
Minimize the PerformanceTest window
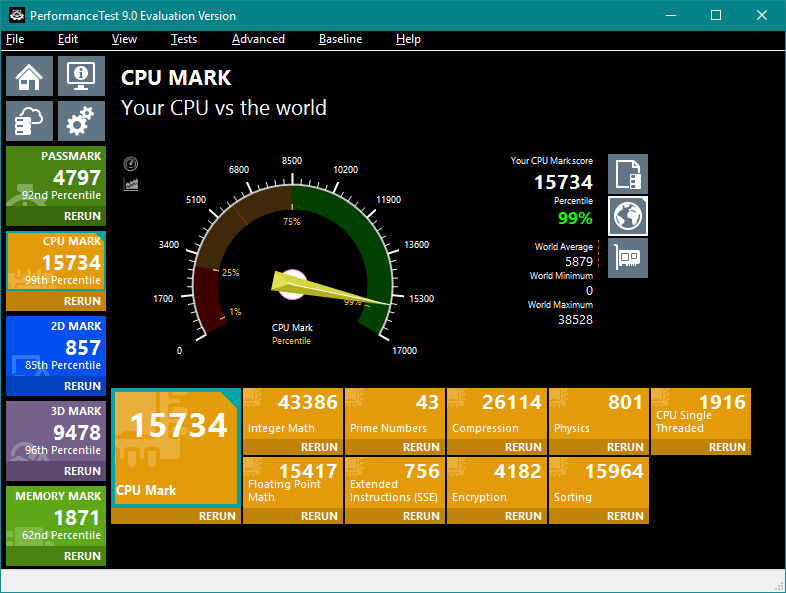(x=671, y=16)
